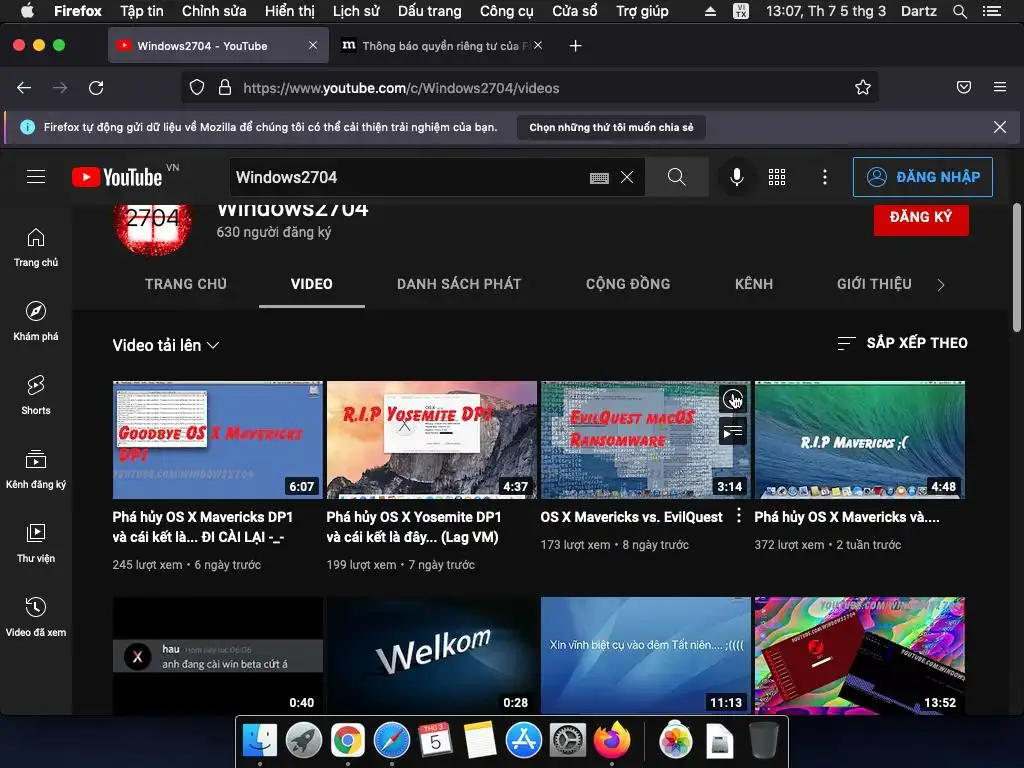Viewport: 1024px width, 768px height.
Task: Click Watch Later on EvilQuest thumbnail
Action: (733, 398)
